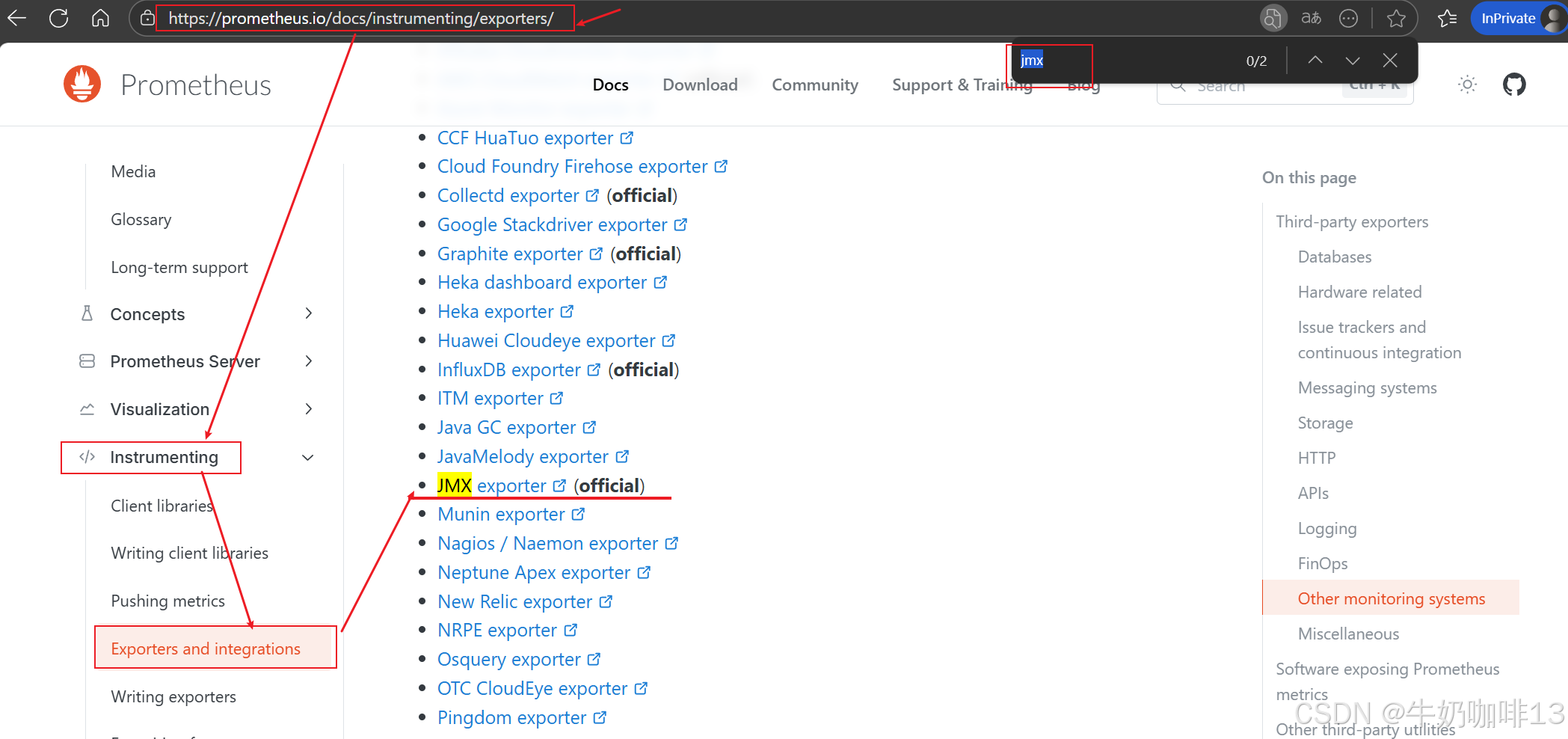The height and width of the screenshot is (739, 1568).
Task: Jump to Messaging systems section
Action: coord(1367,387)
